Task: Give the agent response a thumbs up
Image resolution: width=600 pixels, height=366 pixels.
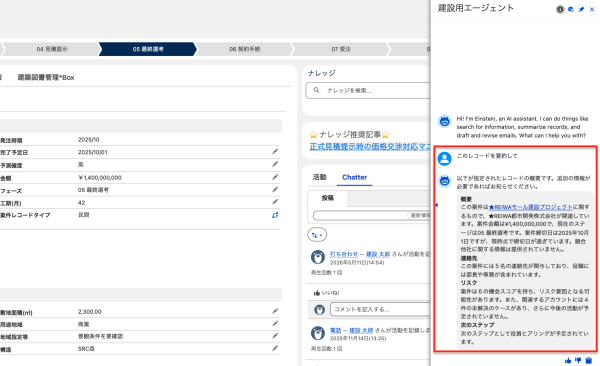Action: [x=567, y=360]
